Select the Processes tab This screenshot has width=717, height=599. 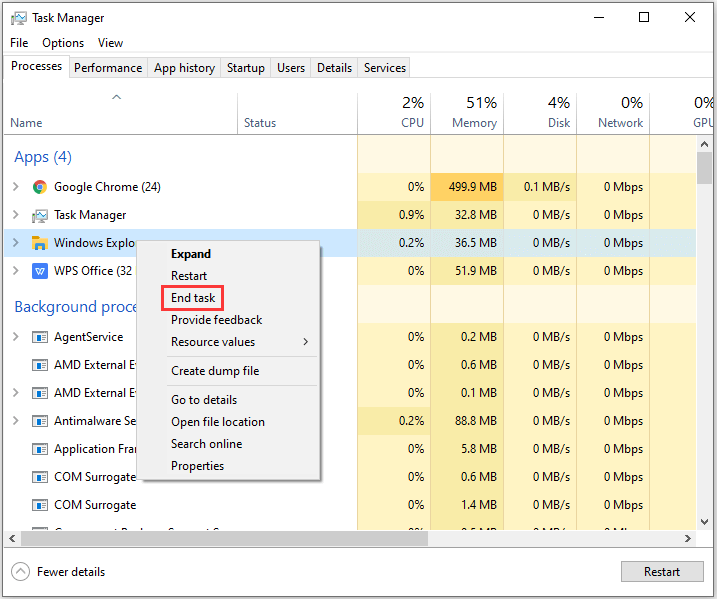(37, 66)
